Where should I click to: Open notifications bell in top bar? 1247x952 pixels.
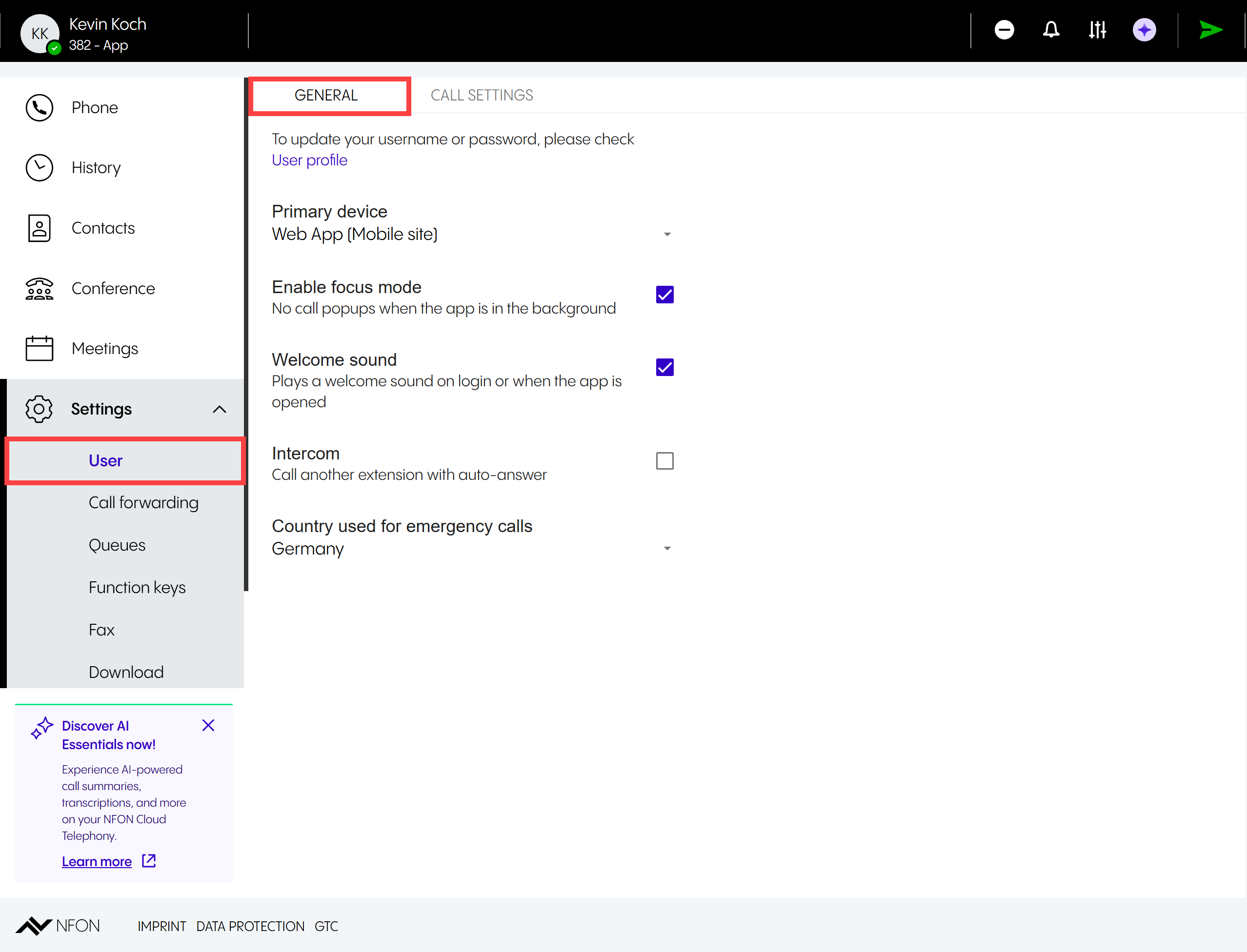[1051, 29]
